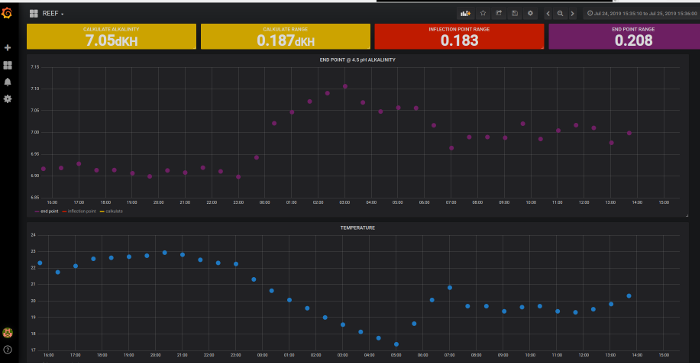
Task: Expand the REEF dashboard picker dropdown
Action: [53, 14]
